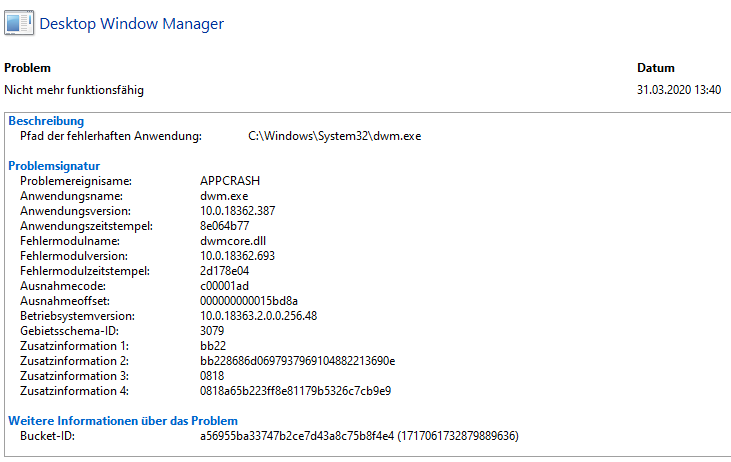The width and height of the screenshot is (731, 462).
Task: Click the Bucket-ID label
Action: [47, 436]
